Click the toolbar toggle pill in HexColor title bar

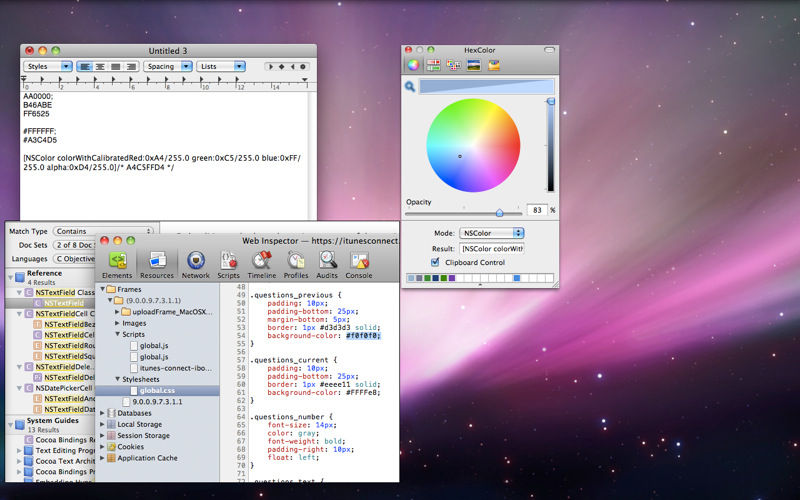[x=549, y=50]
